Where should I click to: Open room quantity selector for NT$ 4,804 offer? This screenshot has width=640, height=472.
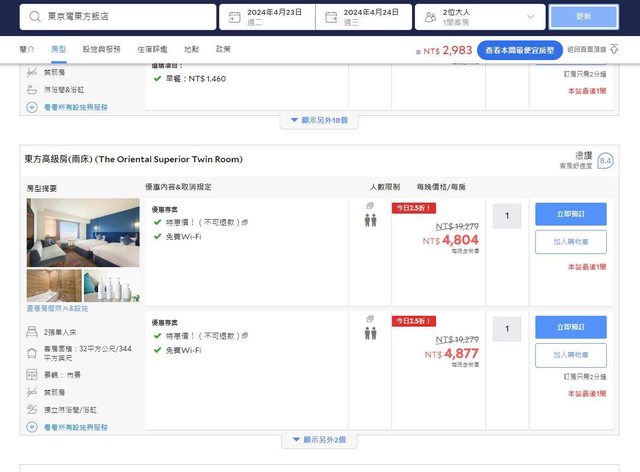coord(507,215)
